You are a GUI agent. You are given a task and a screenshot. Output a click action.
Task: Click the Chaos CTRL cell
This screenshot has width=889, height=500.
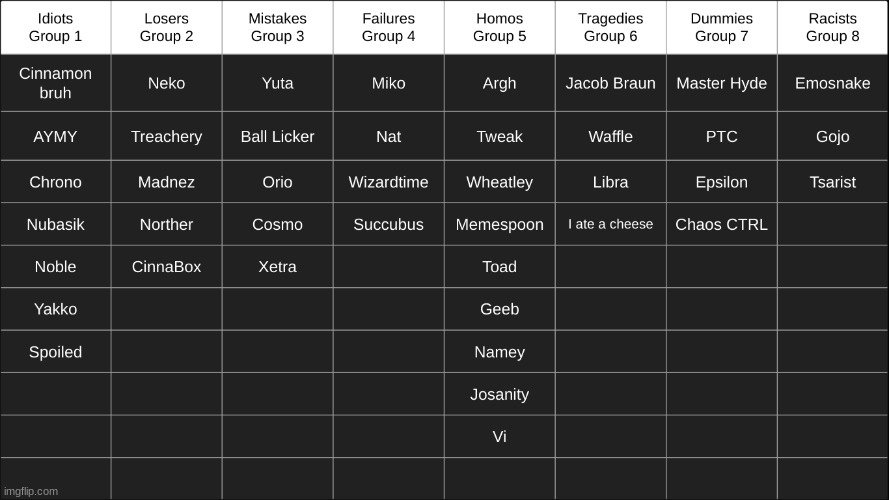pyautogui.click(x=722, y=224)
